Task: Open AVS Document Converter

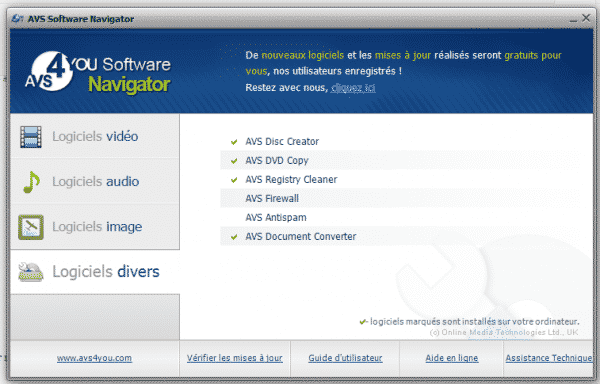Action: [300, 236]
